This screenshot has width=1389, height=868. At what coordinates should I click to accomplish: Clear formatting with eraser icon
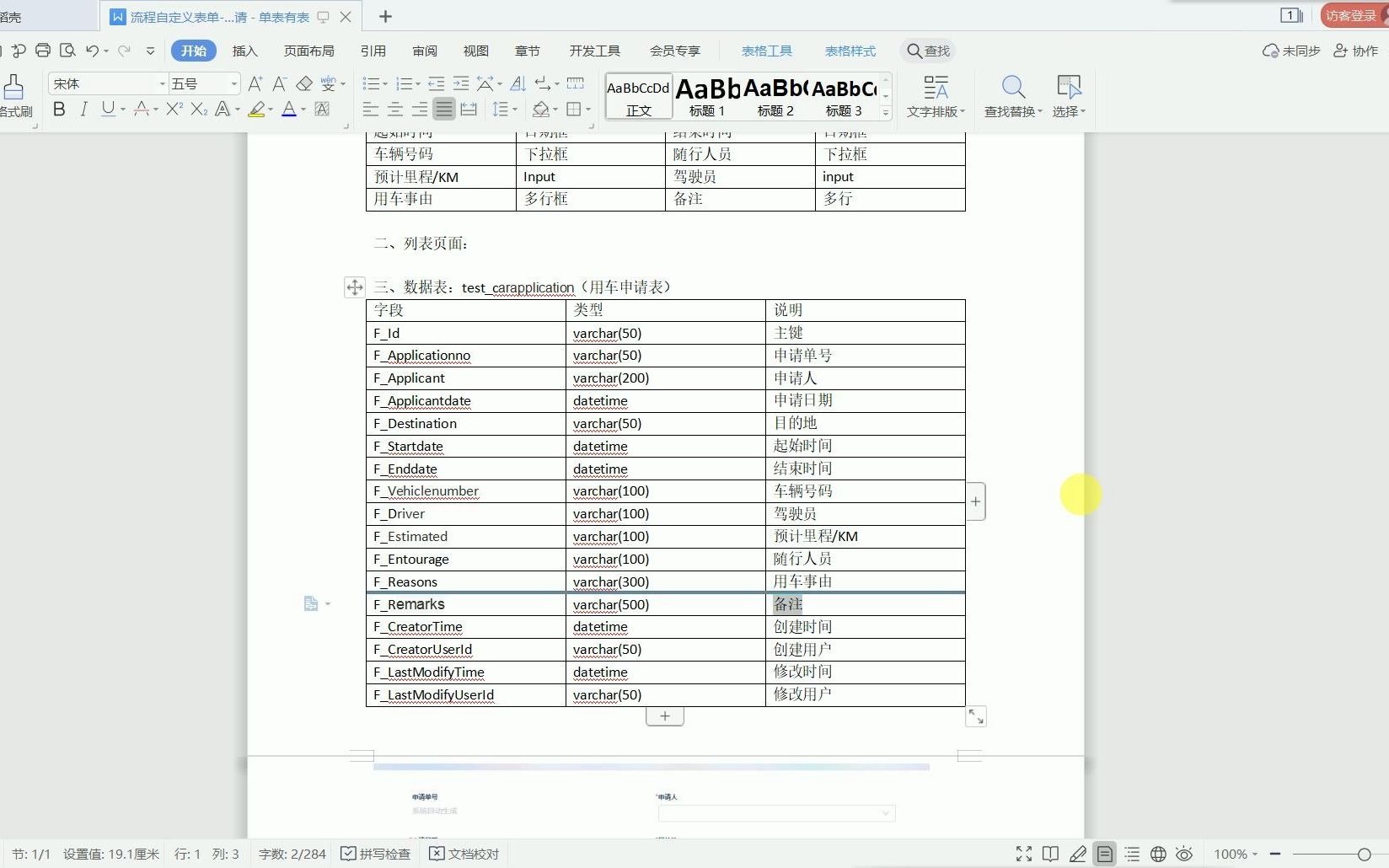point(304,83)
